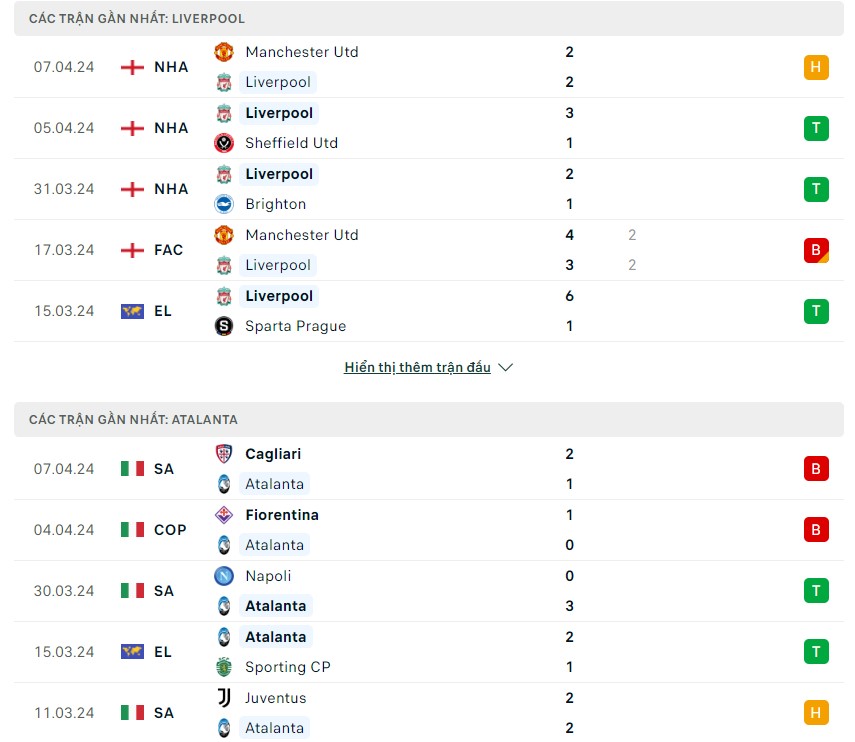
Task: Open the Manchester Utd team name on 17.03.24
Action: point(301,235)
